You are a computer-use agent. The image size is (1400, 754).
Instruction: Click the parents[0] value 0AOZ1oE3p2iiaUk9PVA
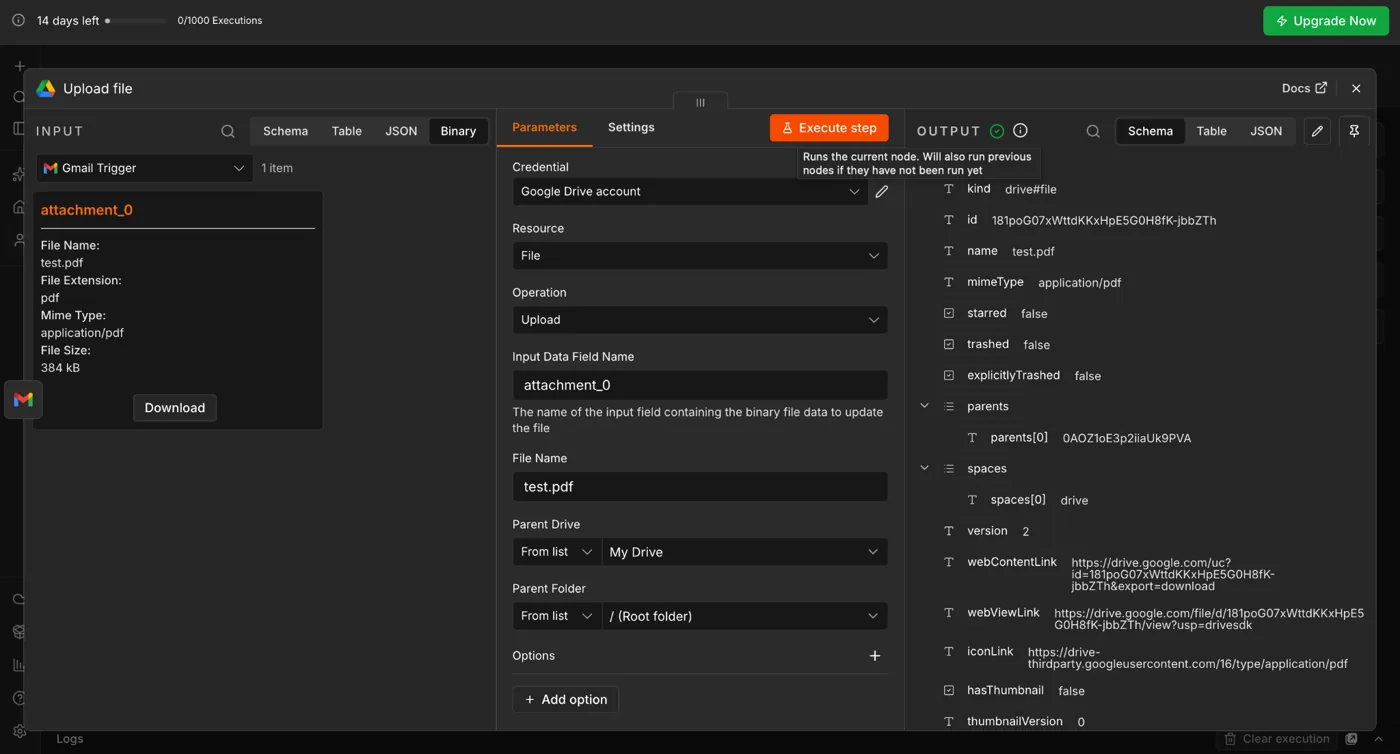tap(1126, 438)
